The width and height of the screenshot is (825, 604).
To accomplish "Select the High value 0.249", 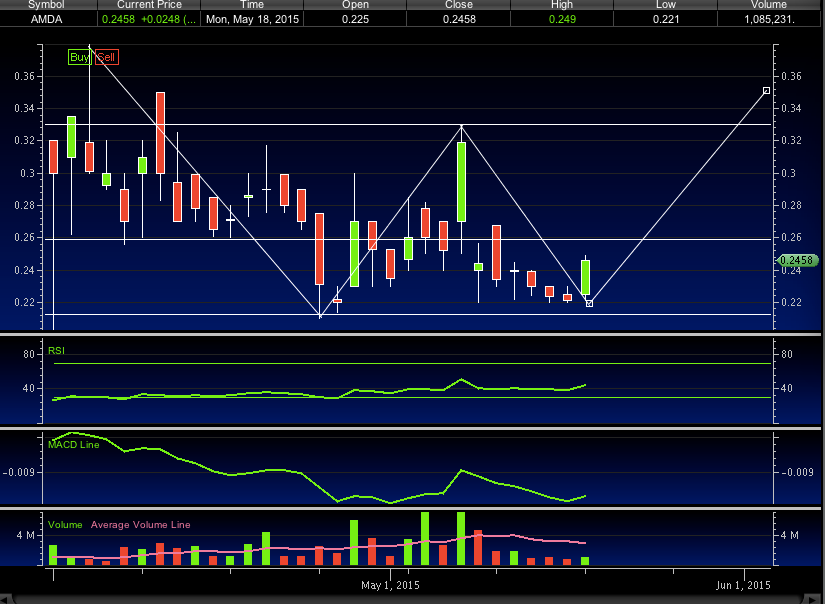I will point(562,19).
